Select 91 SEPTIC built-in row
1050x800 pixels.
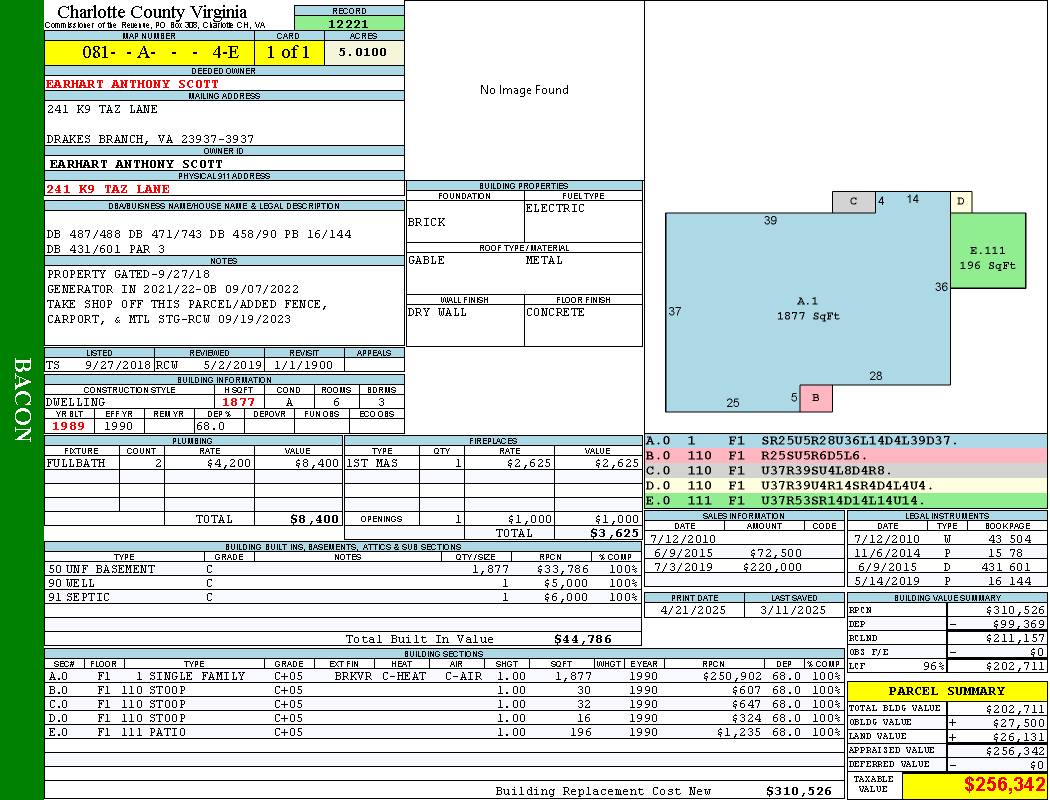coord(343,597)
